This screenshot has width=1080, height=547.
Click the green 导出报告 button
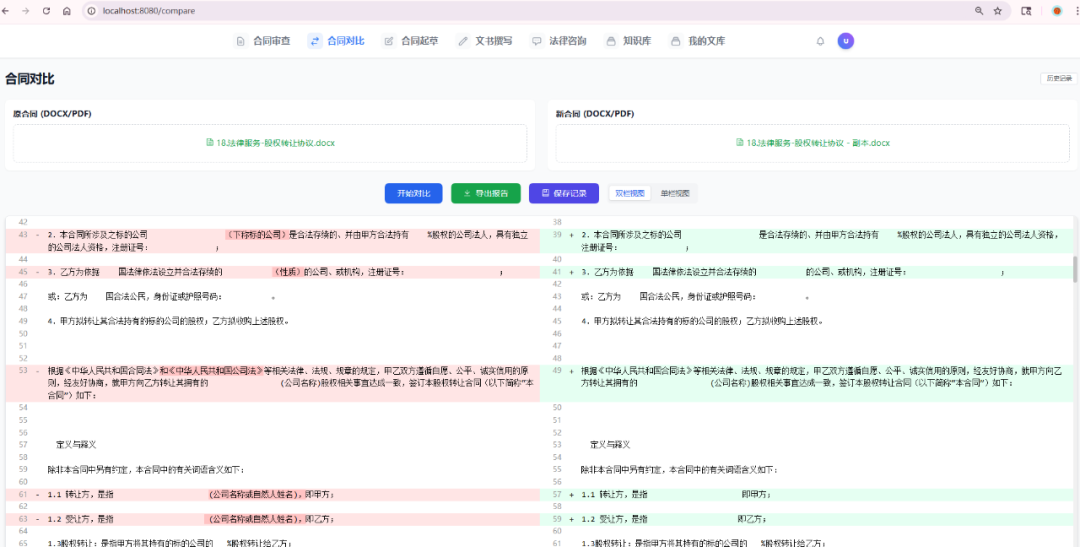coord(485,193)
